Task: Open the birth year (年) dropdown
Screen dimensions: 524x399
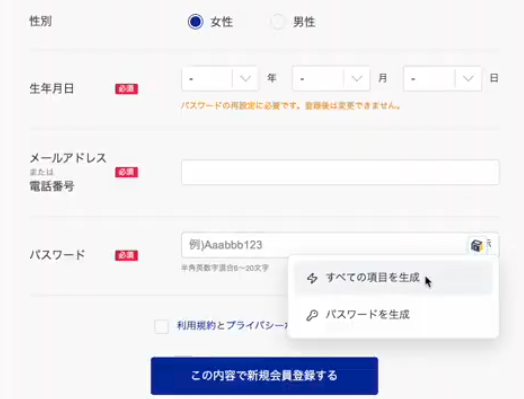Action: click(x=220, y=79)
